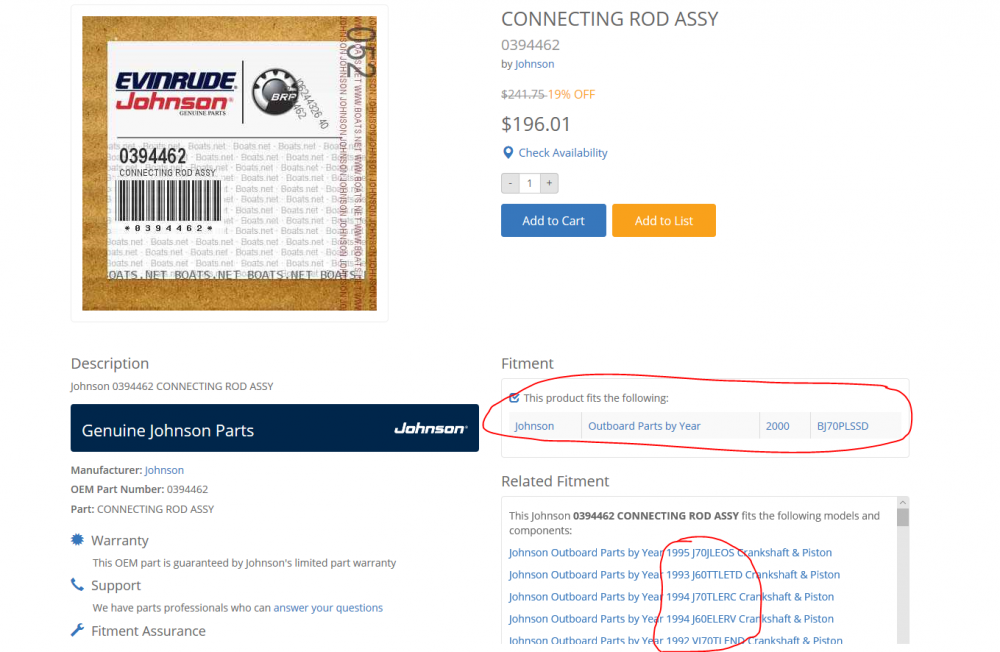The width and height of the screenshot is (1000, 652).
Task: Decrease quantity with the minus button
Action: coord(510,183)
